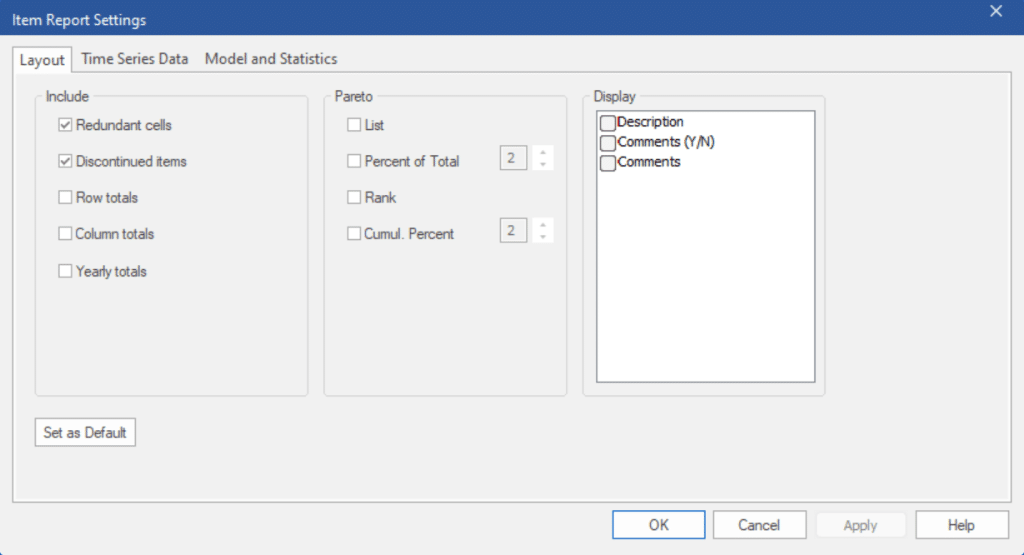Click the Cancel button
The image size is (1024, 555).
tap(759, 525)
